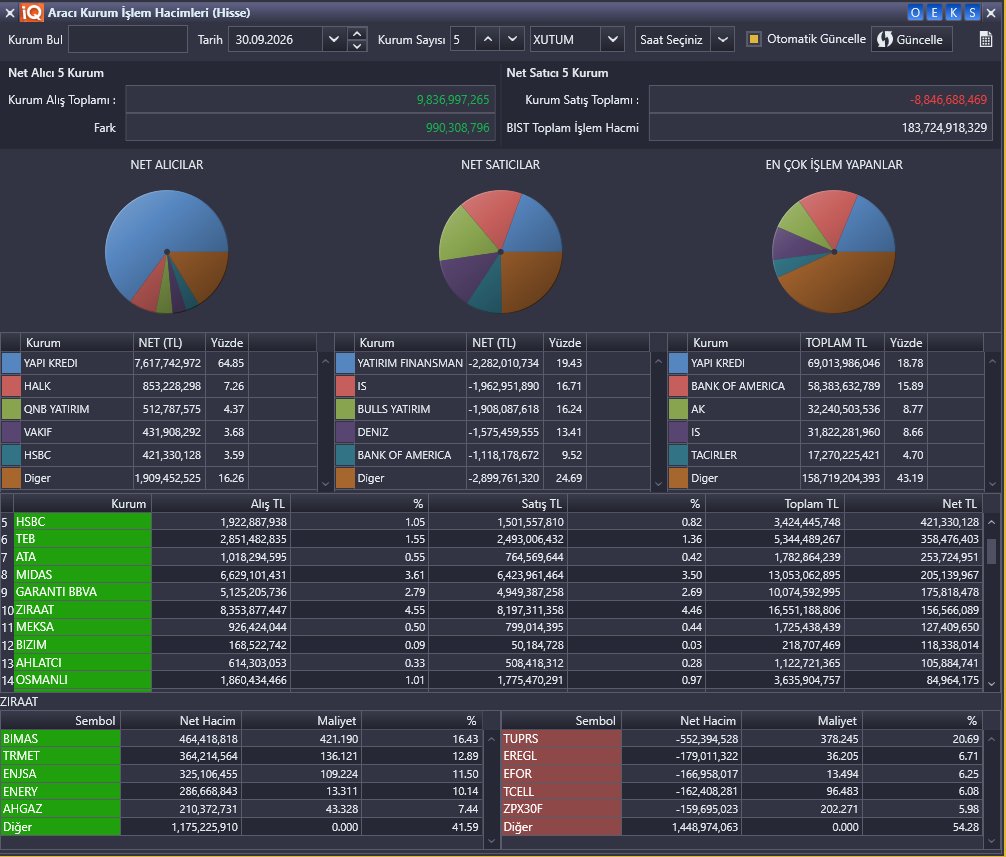The image size is (1006, 857).
Task: Click the main broker table scrollbar thumb
Action: click(x=991, y=551)
